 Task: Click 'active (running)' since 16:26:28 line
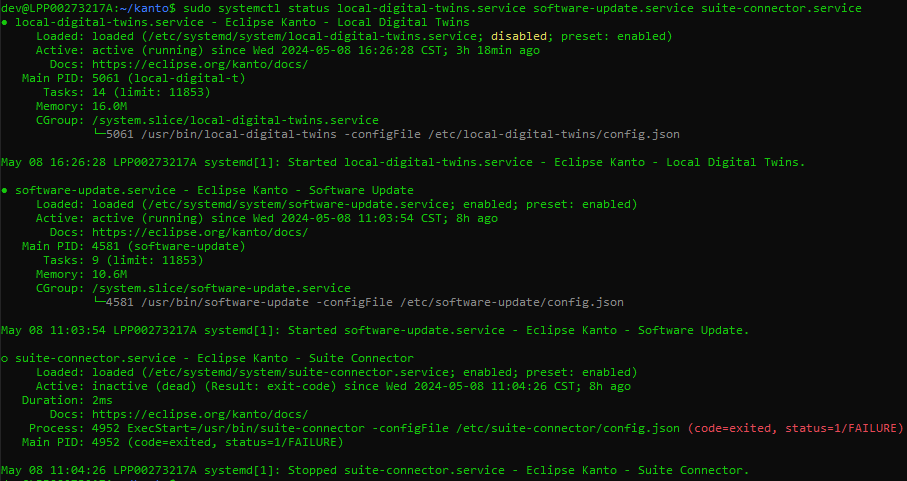click(148, 50)
